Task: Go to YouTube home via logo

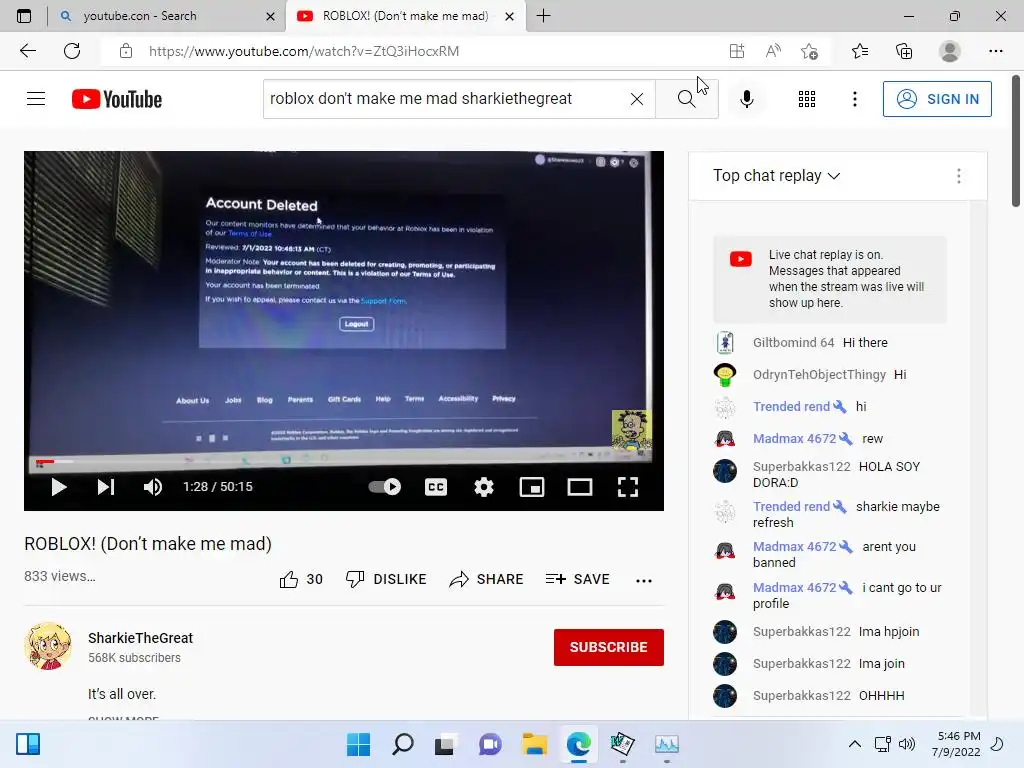Action: click(117, 99)
